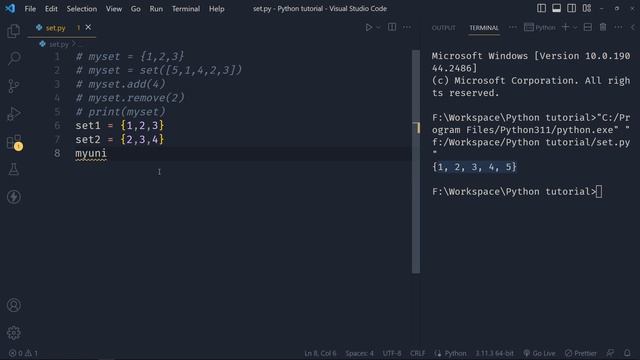Show more panel tabs ellipsis
Viewport: 640px width, 360px height.
513,27
